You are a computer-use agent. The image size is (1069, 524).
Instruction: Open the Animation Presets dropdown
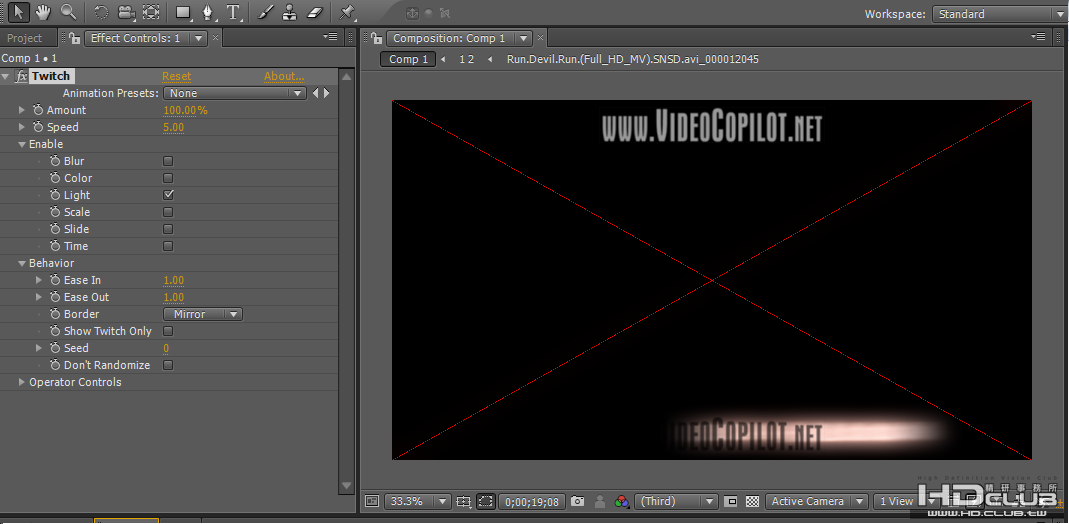click(235, 93)
